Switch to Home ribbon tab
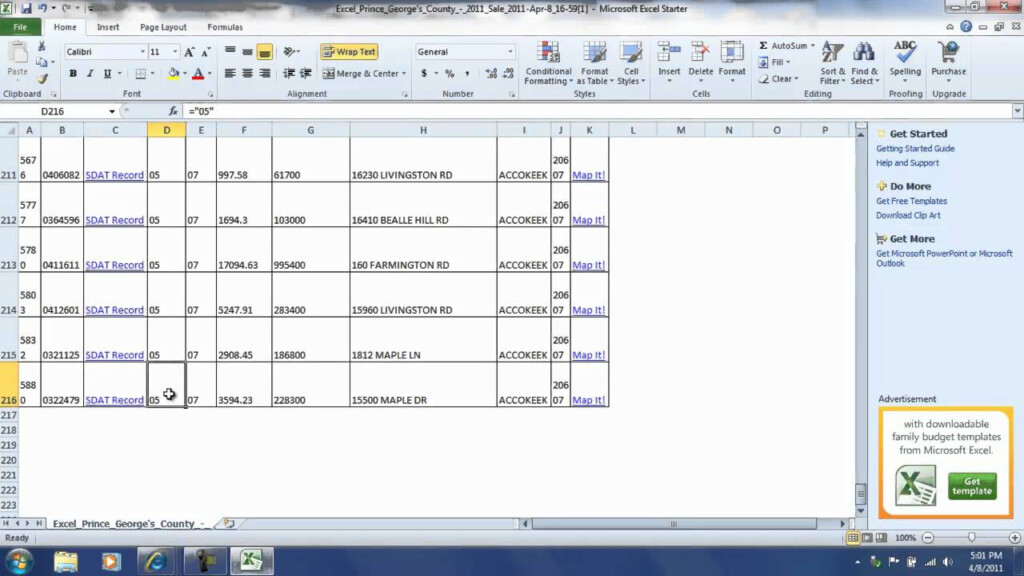This screenshot has height=576, width=1024. (x=65, y=27)
